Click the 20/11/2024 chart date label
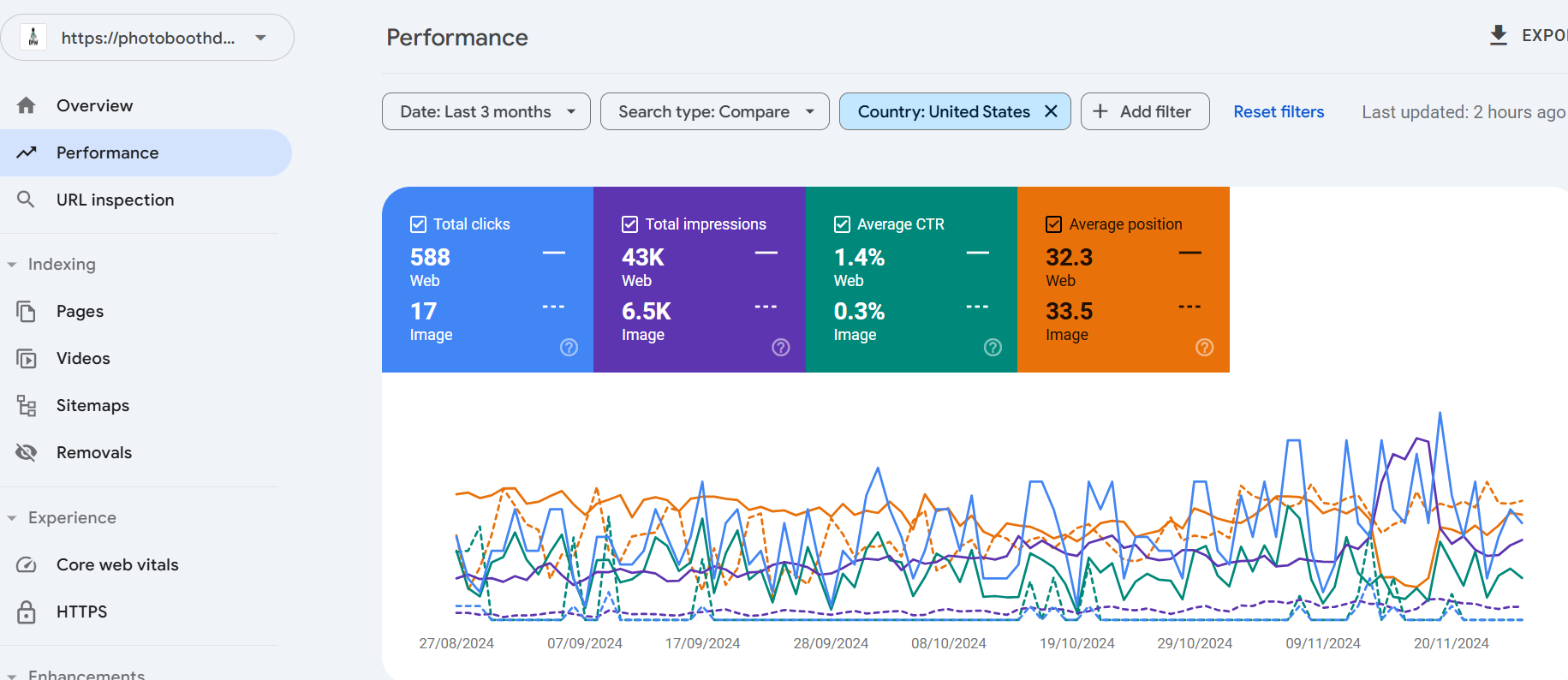This screenshot has width=1568, height=680. [1451, 643]
